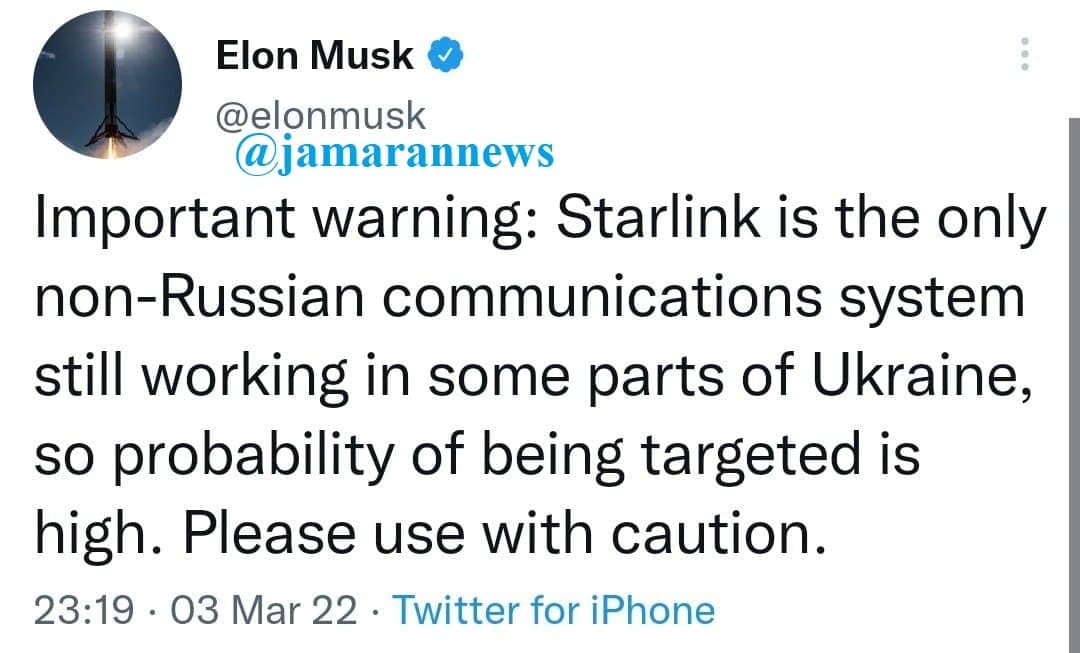Open the three-dot more options menu
Image resolution: width=1080 pixels, height=653 pixels.
coord(1024,54)
